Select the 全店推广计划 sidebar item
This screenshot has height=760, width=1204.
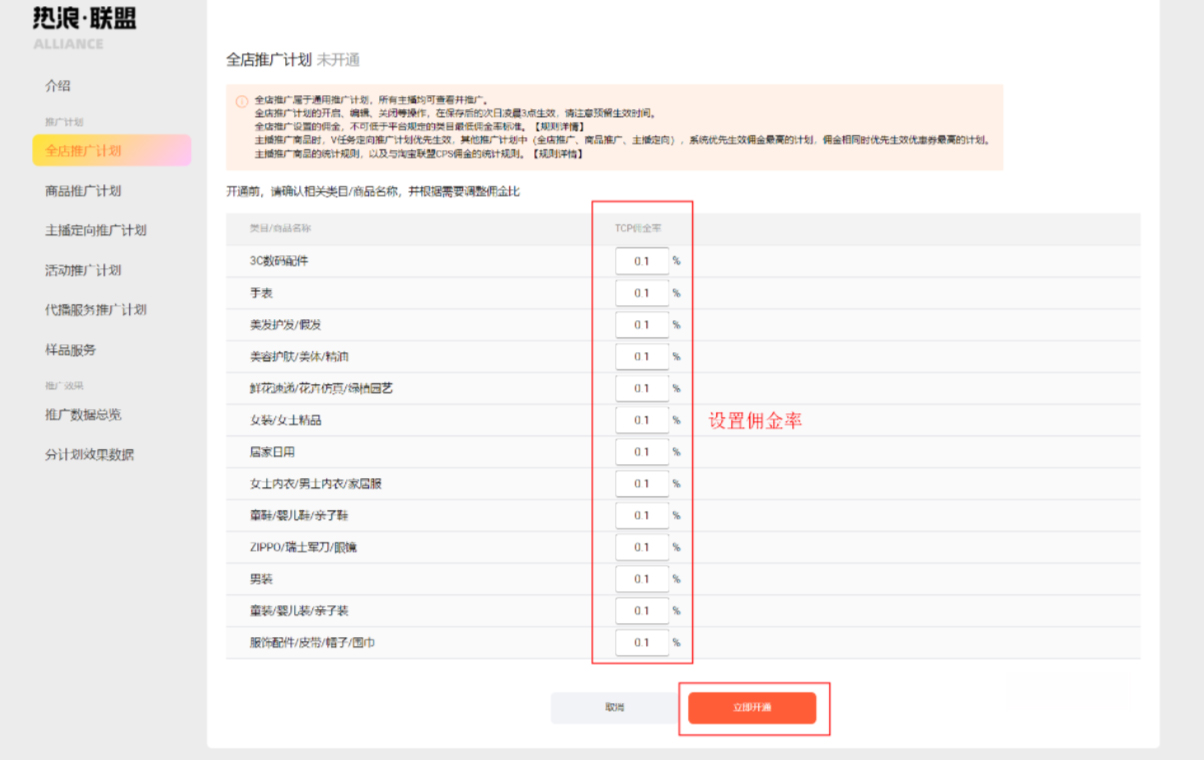pos(84,150)
